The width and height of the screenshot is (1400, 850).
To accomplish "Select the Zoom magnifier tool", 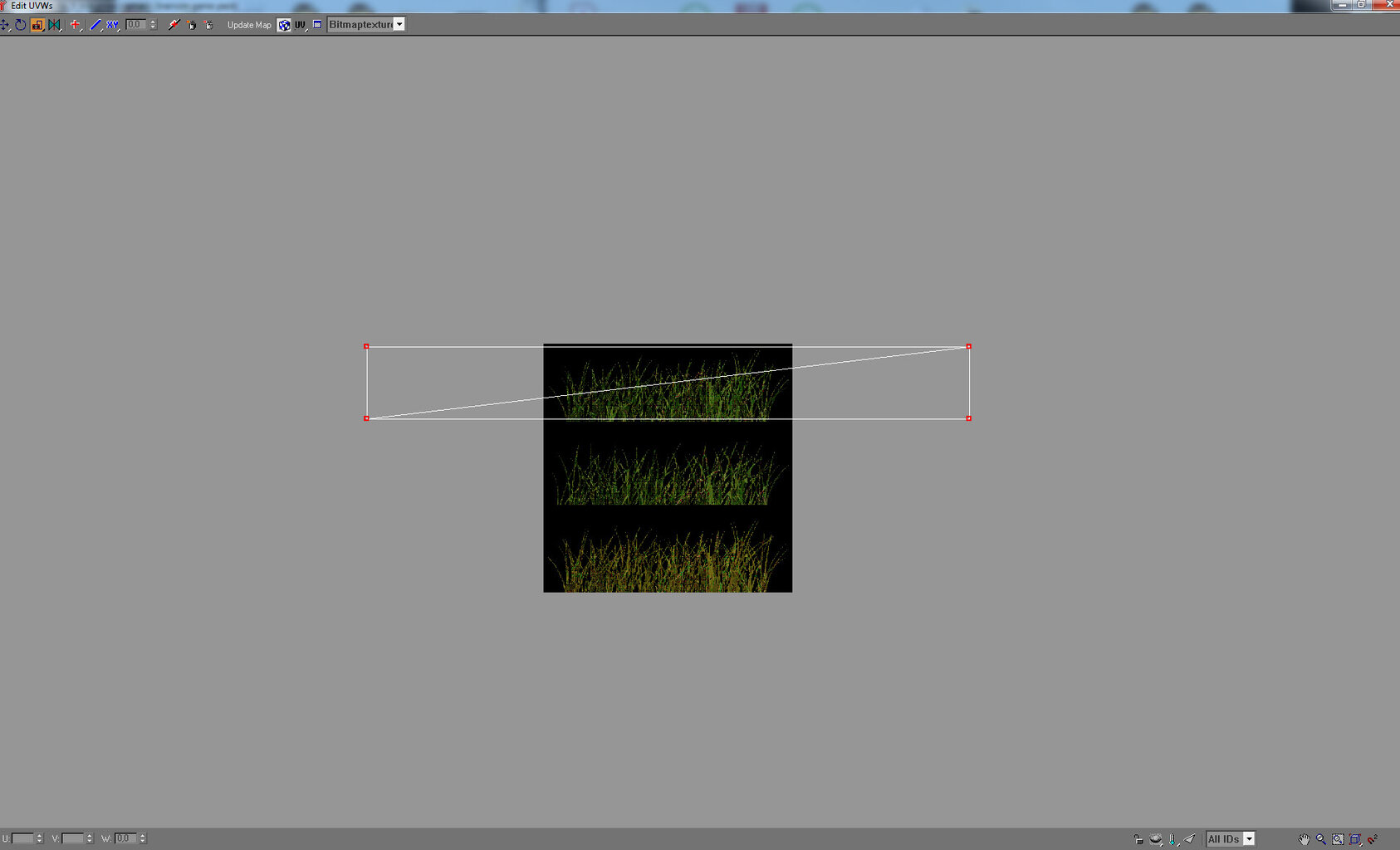I will click(1321, 839).
